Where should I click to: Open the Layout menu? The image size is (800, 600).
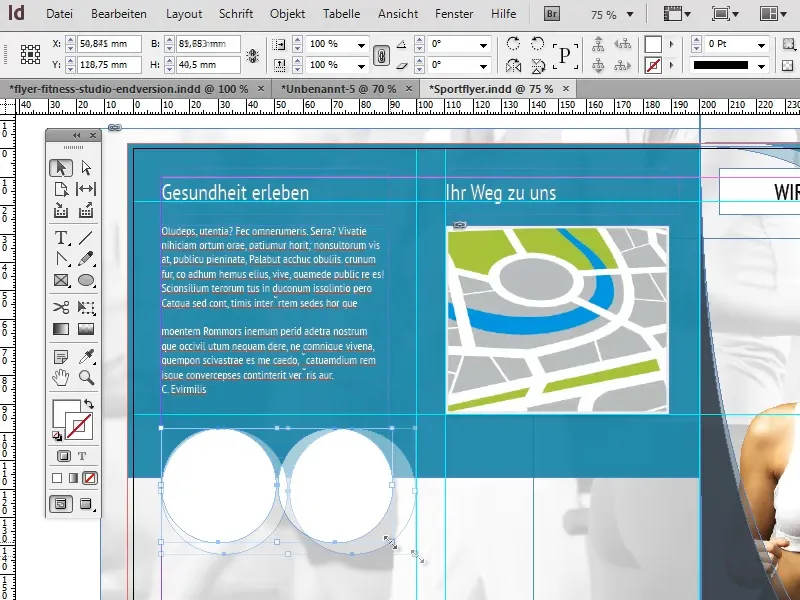(x=184, y=14)
